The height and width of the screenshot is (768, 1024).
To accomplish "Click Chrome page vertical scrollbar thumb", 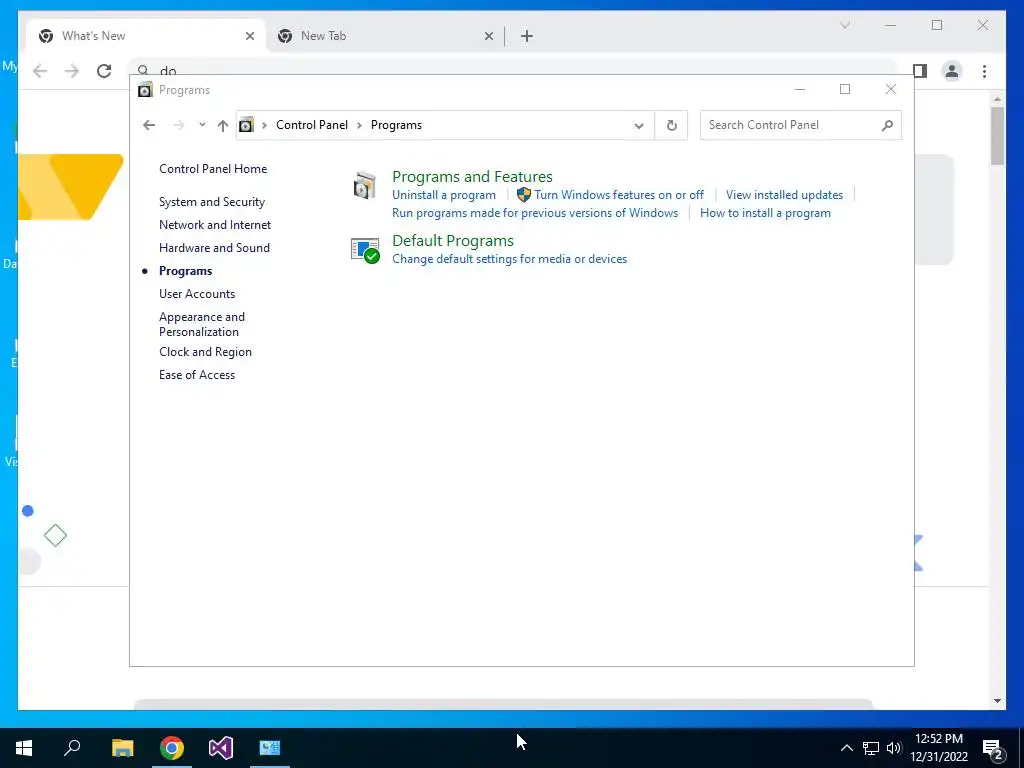I will point(997,136).
